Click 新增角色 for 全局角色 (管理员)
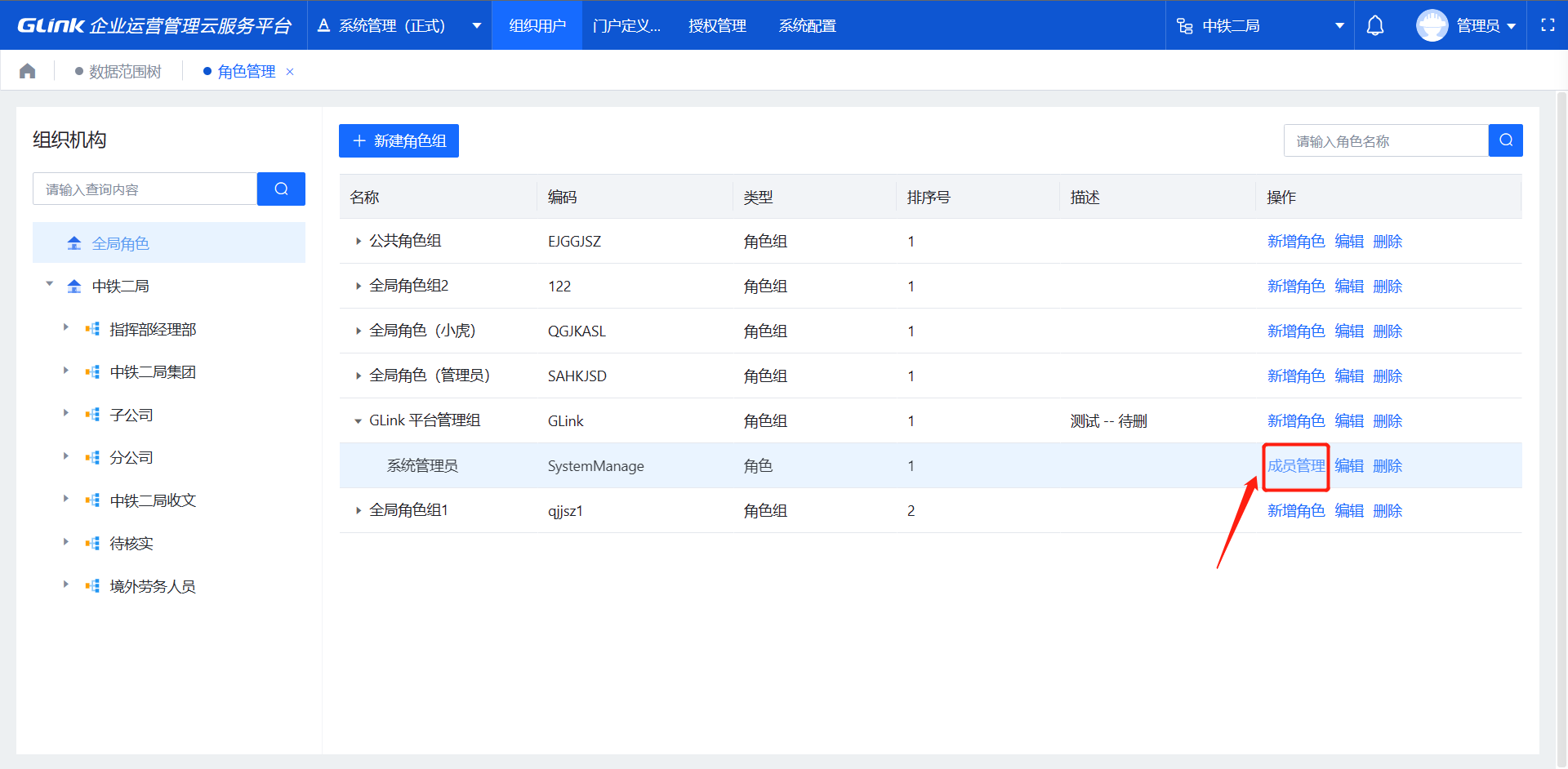Viewport: 1568px width, 769px height. pos(1296,376)
